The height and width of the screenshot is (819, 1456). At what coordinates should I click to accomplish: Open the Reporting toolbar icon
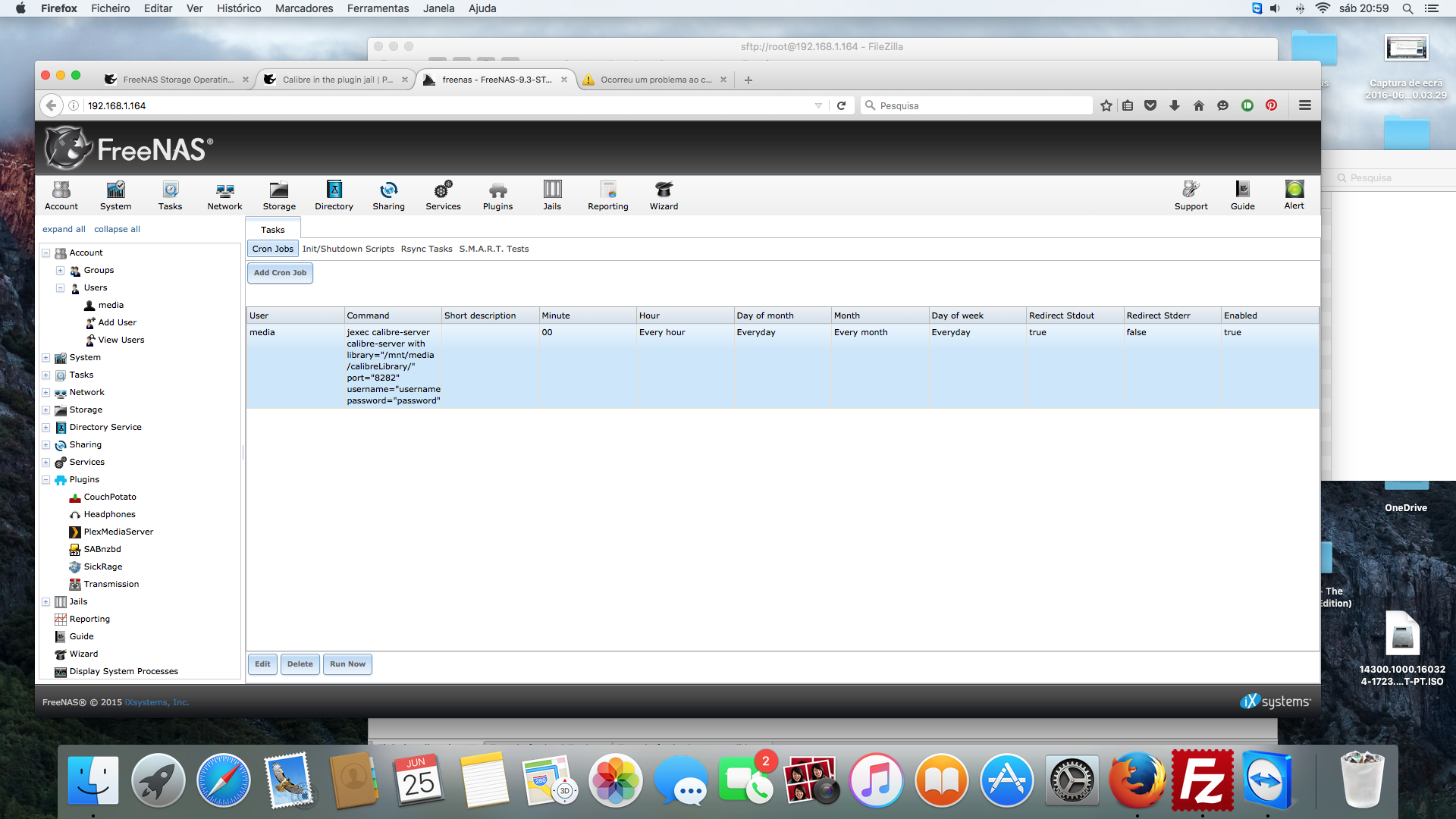click(607, 195)
